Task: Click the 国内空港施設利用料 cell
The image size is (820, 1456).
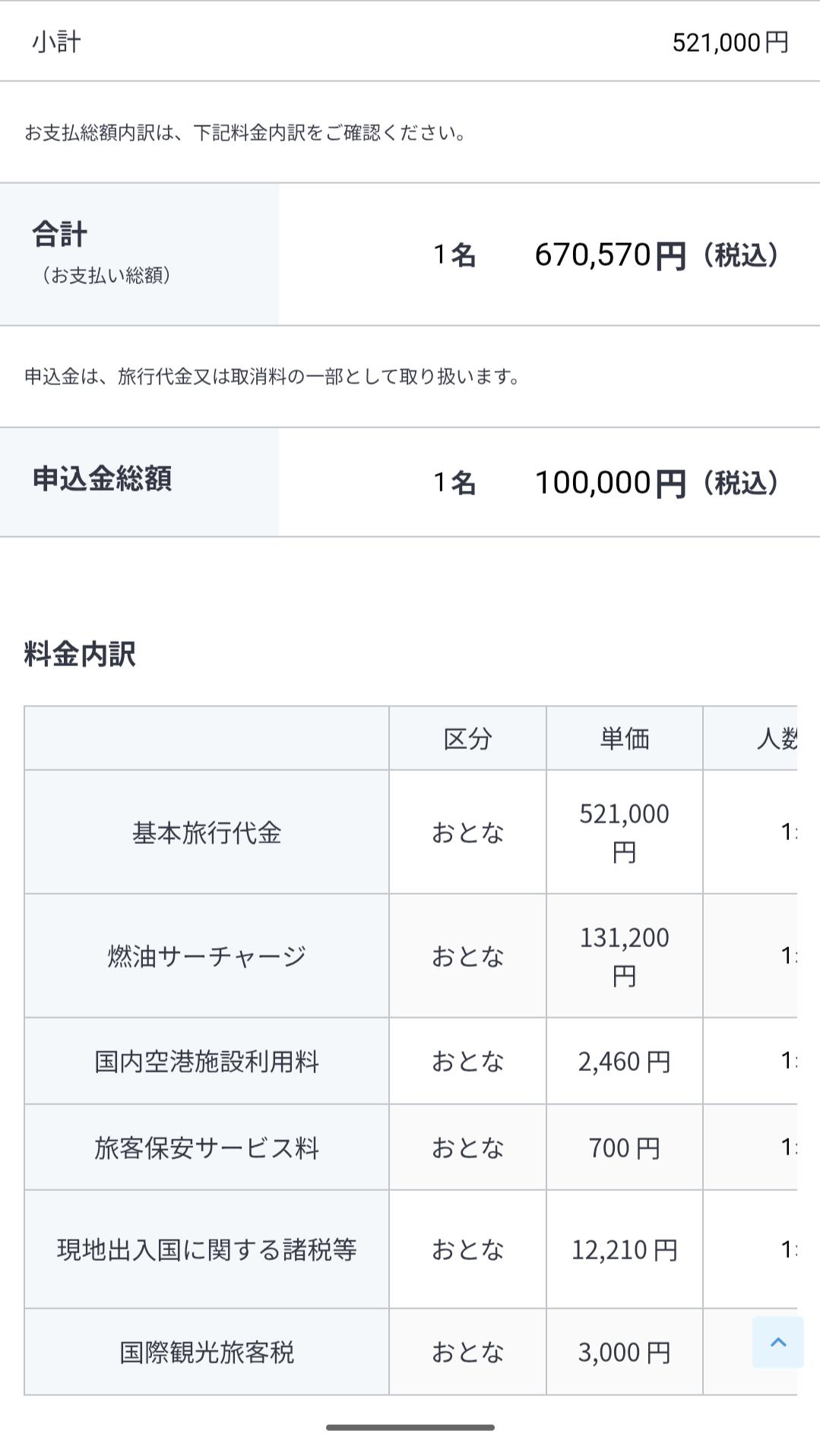Action: click(207, 1061)
